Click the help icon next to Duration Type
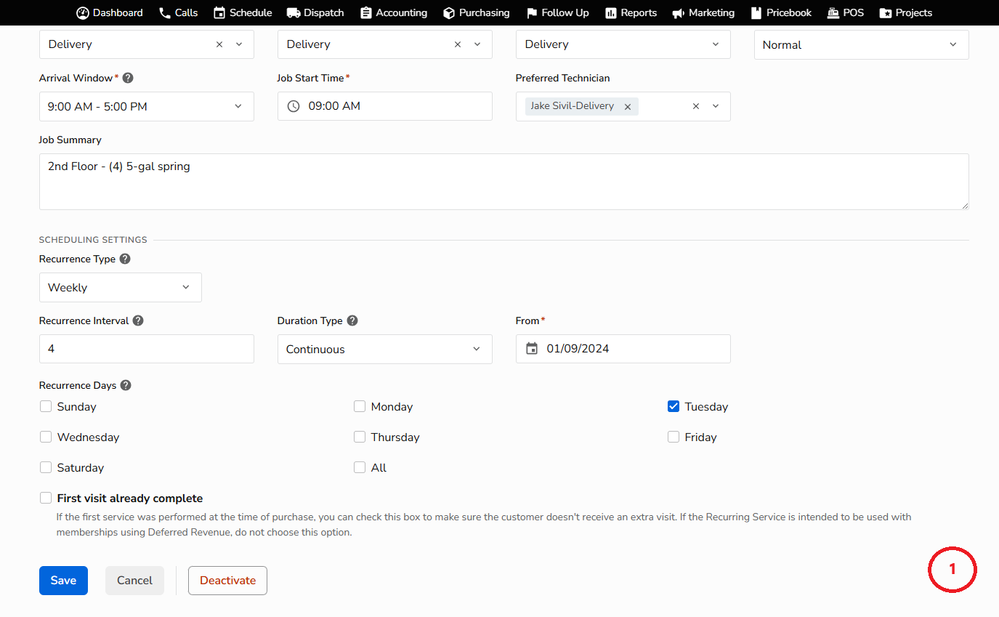 pyautogui.click(x=352, y=321)
